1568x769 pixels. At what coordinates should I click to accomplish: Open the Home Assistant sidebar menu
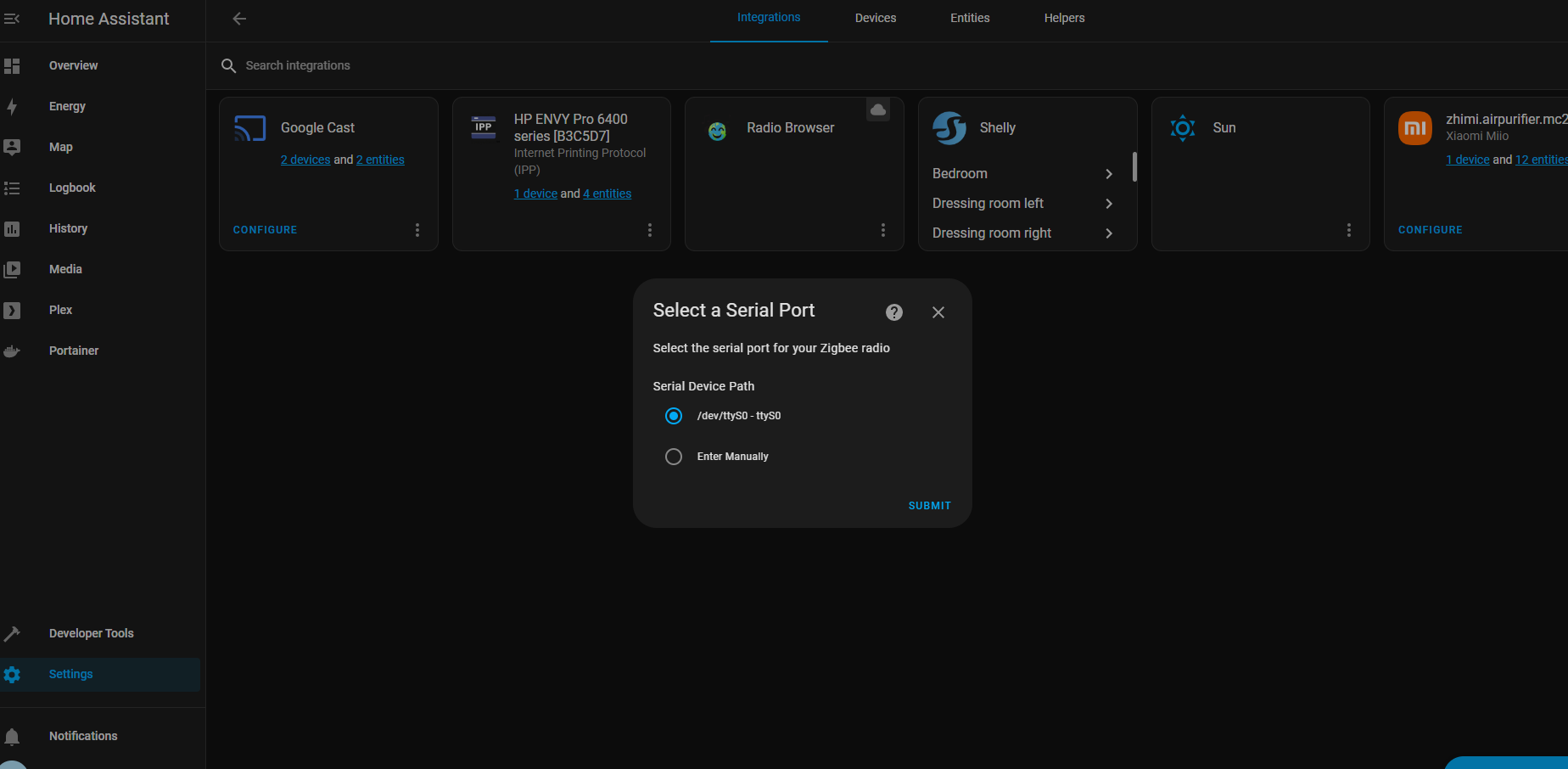point(13,18)
